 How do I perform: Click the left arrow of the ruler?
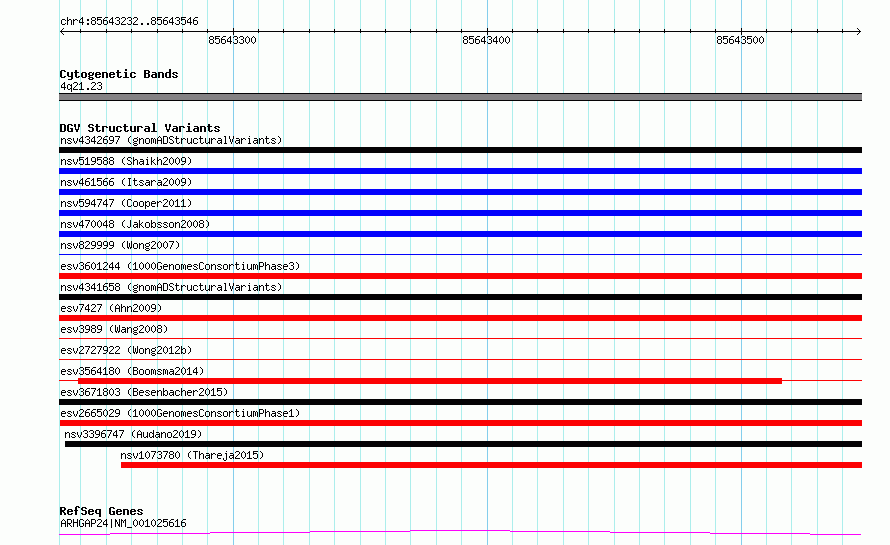[x=62, y=31]
